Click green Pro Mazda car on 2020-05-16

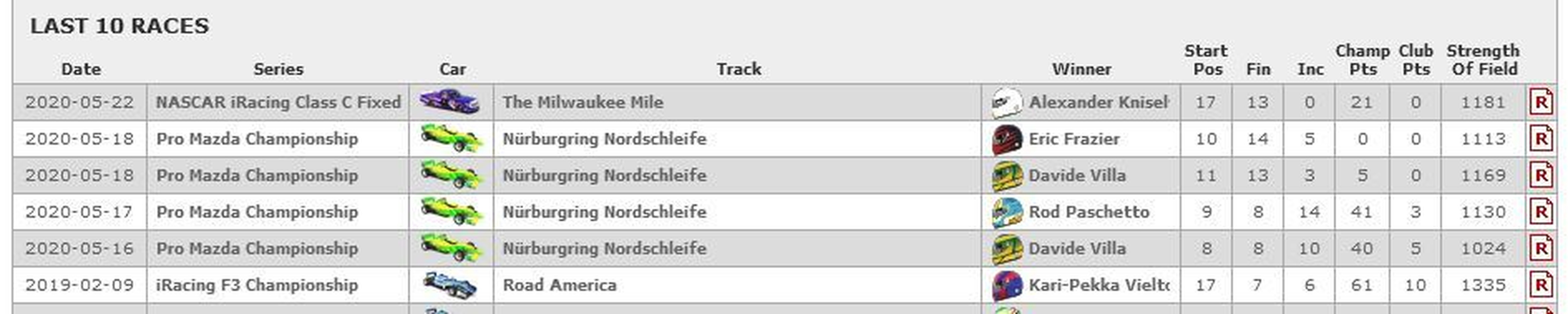tap(451, 248)
